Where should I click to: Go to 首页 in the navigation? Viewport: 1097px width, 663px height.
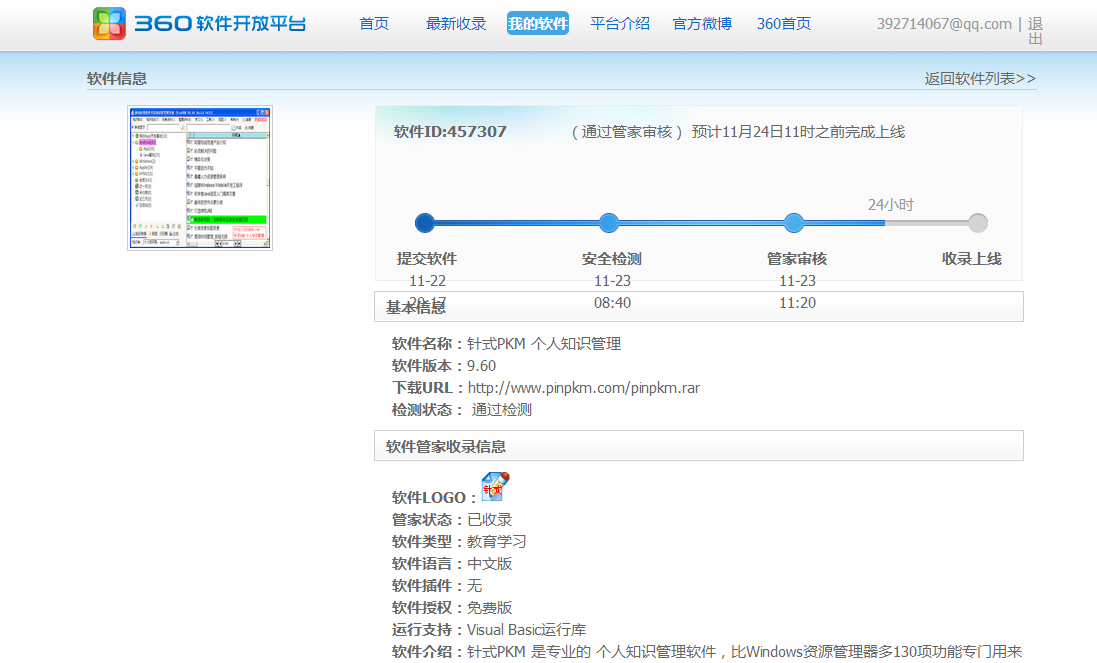click(x=374, y=24)
